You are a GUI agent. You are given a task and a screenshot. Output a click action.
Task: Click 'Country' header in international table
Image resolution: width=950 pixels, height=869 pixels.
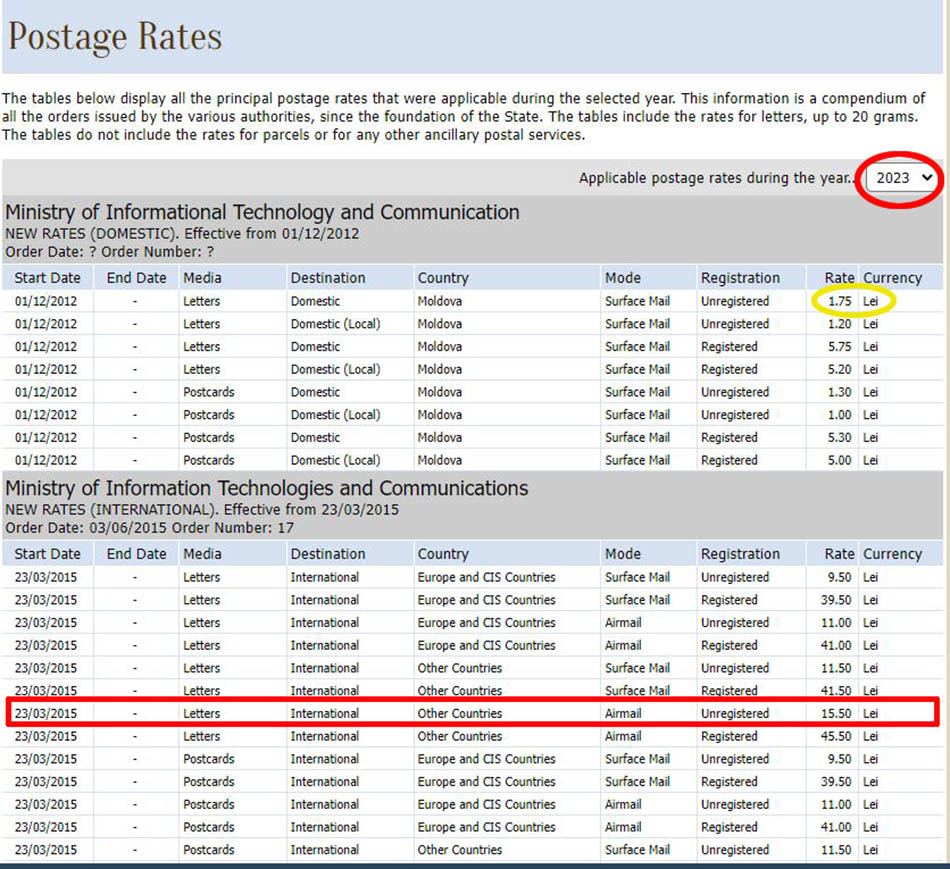coord(443,554)
